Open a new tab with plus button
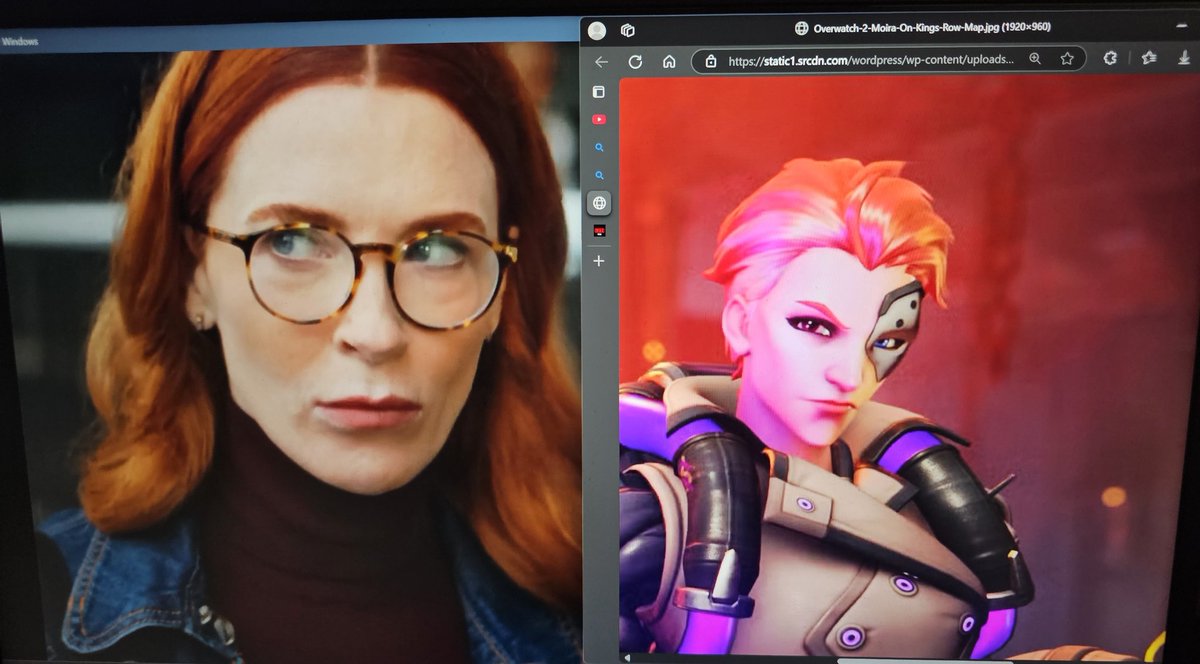The height and width of the screenshot is (664, 1200). [599, 260]
